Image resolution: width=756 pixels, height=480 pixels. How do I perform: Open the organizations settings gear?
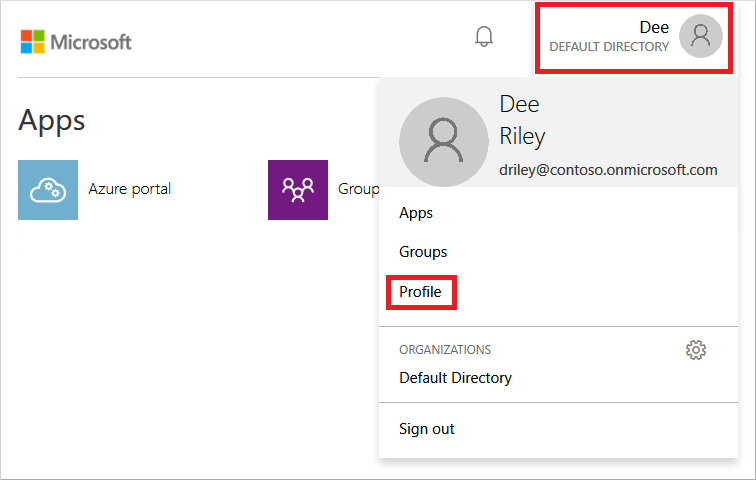(696, 350)
